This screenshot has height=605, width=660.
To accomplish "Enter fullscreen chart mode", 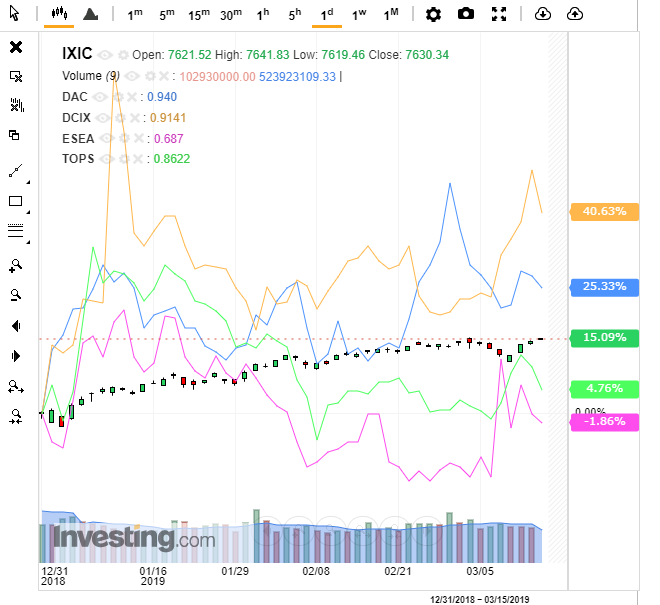I will tap(500, 14).
